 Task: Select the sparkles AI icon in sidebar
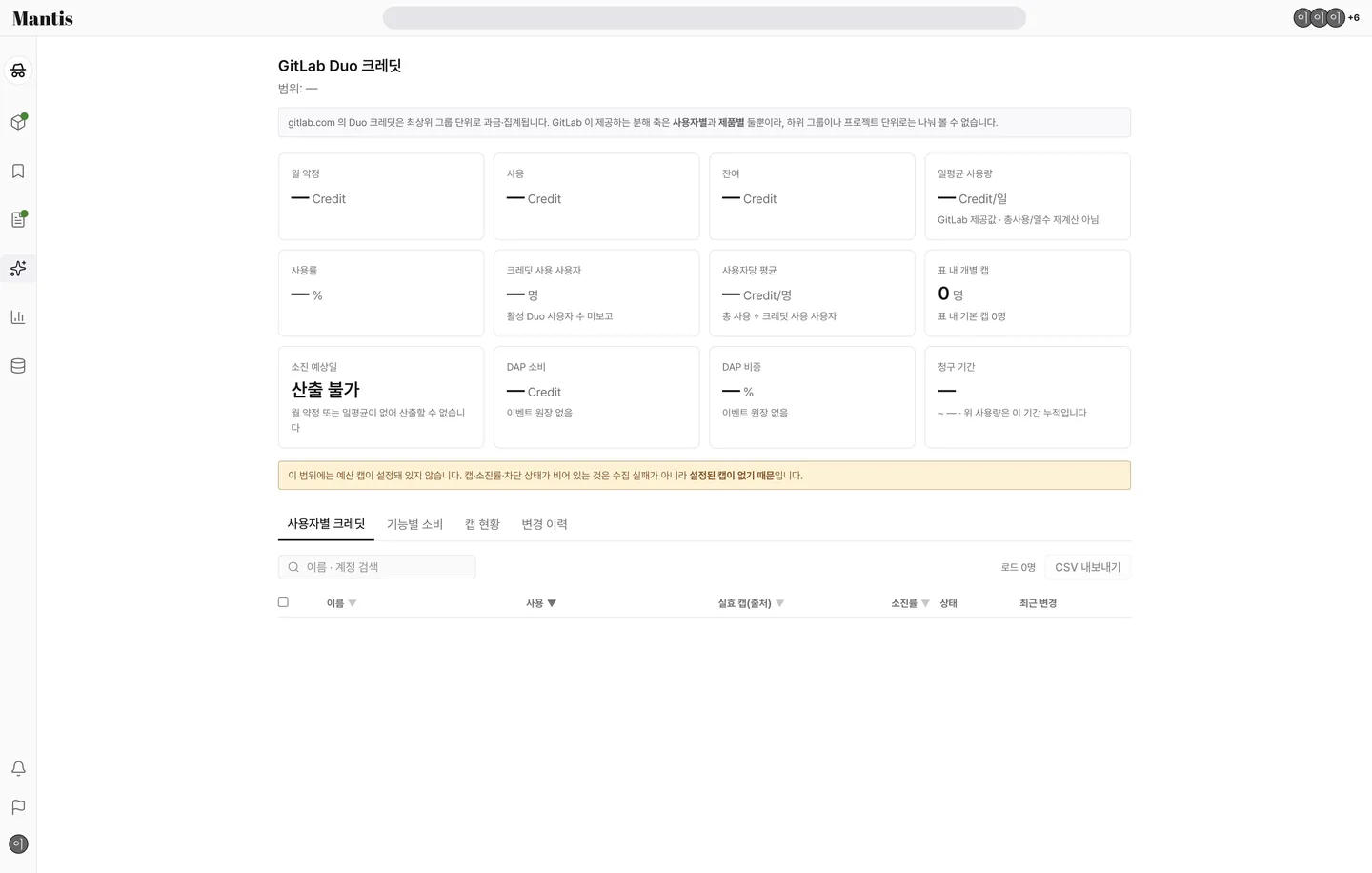tap(18, 269)
